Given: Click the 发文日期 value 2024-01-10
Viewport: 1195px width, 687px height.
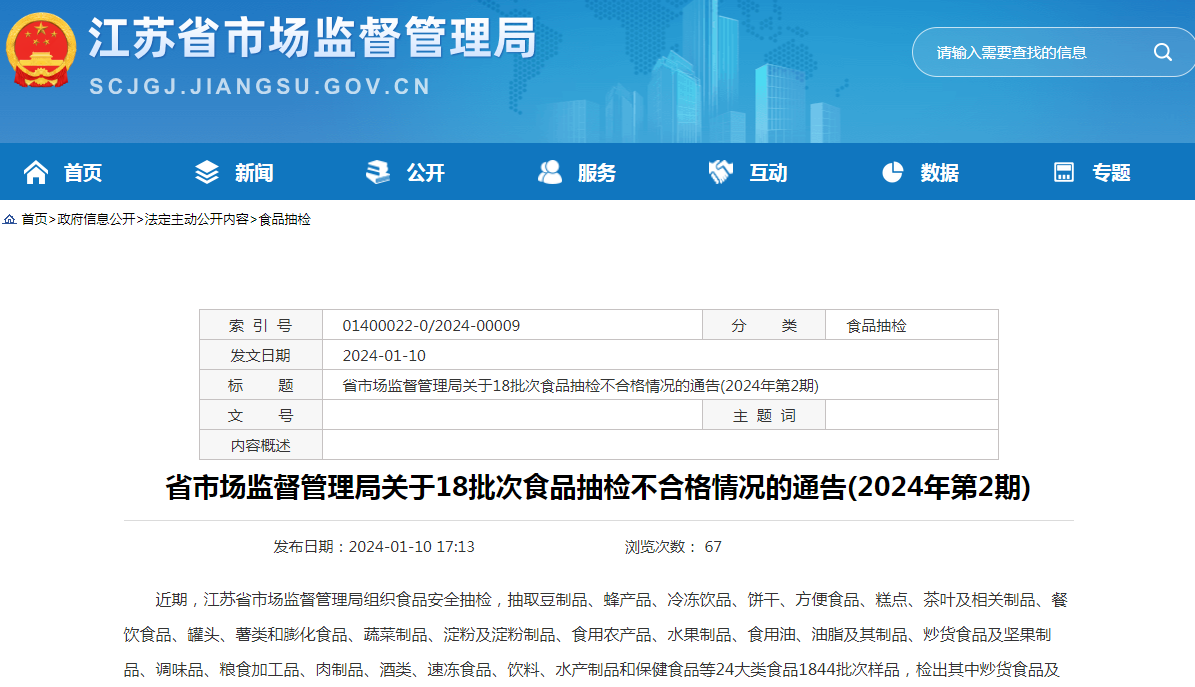Looking at the screenshot, I should (x=384, y=355).
